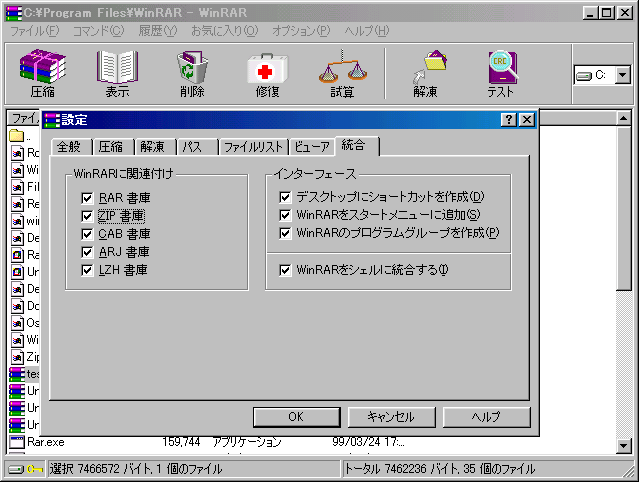Viewport: 639px width, 482px height.
Task: Toggle WinRARをスタートメニューに追加 checkbox
Action: tap(285, 215)
